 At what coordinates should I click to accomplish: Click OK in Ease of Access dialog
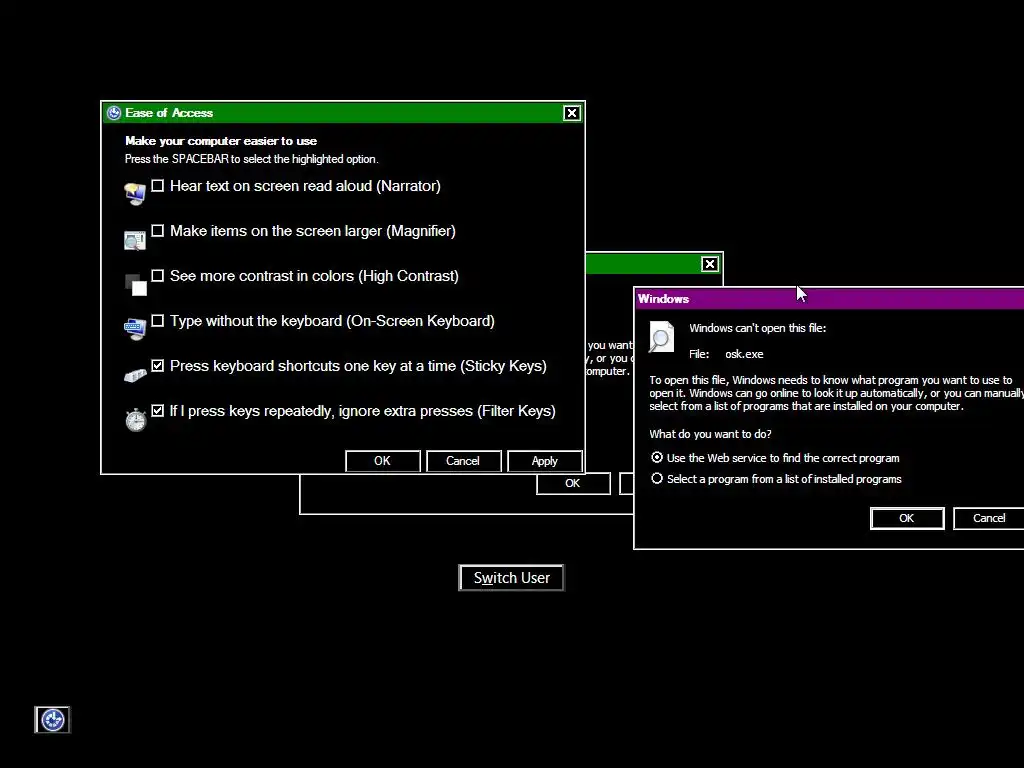(x=382, y=461)
